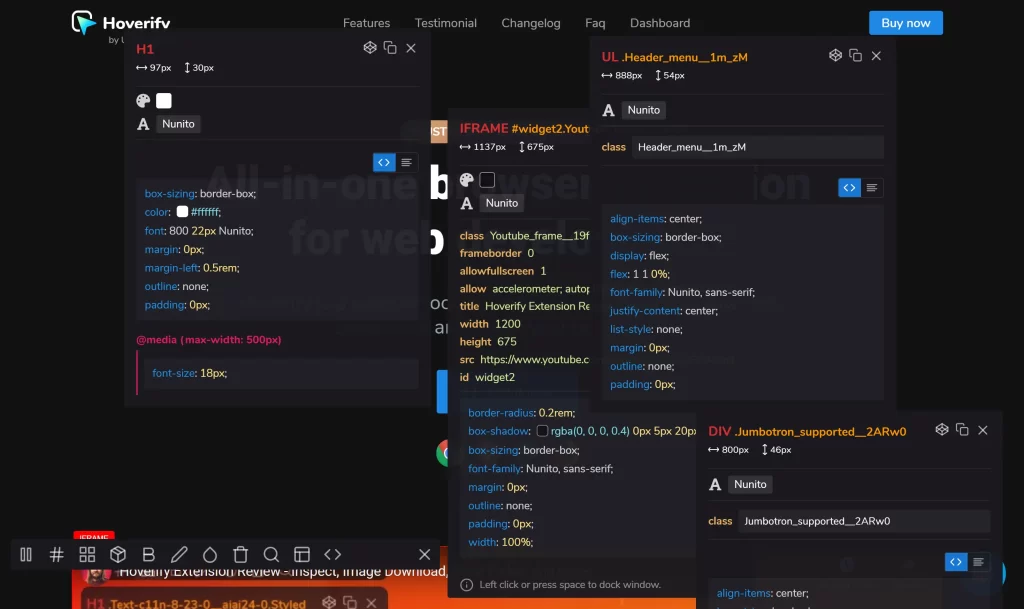
Task: Copy styles from the DIV Jumbotron panel
Action: tap(962, 429)
